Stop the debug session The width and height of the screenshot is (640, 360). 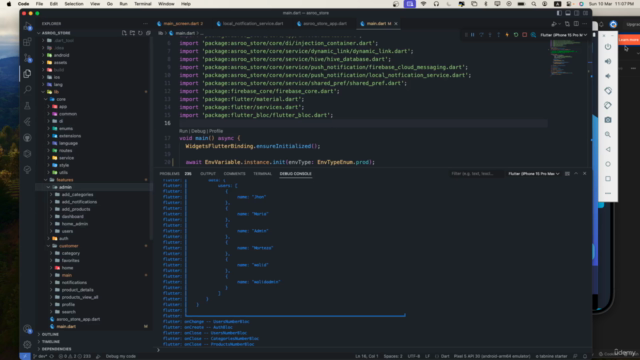(x=524, y=35)
